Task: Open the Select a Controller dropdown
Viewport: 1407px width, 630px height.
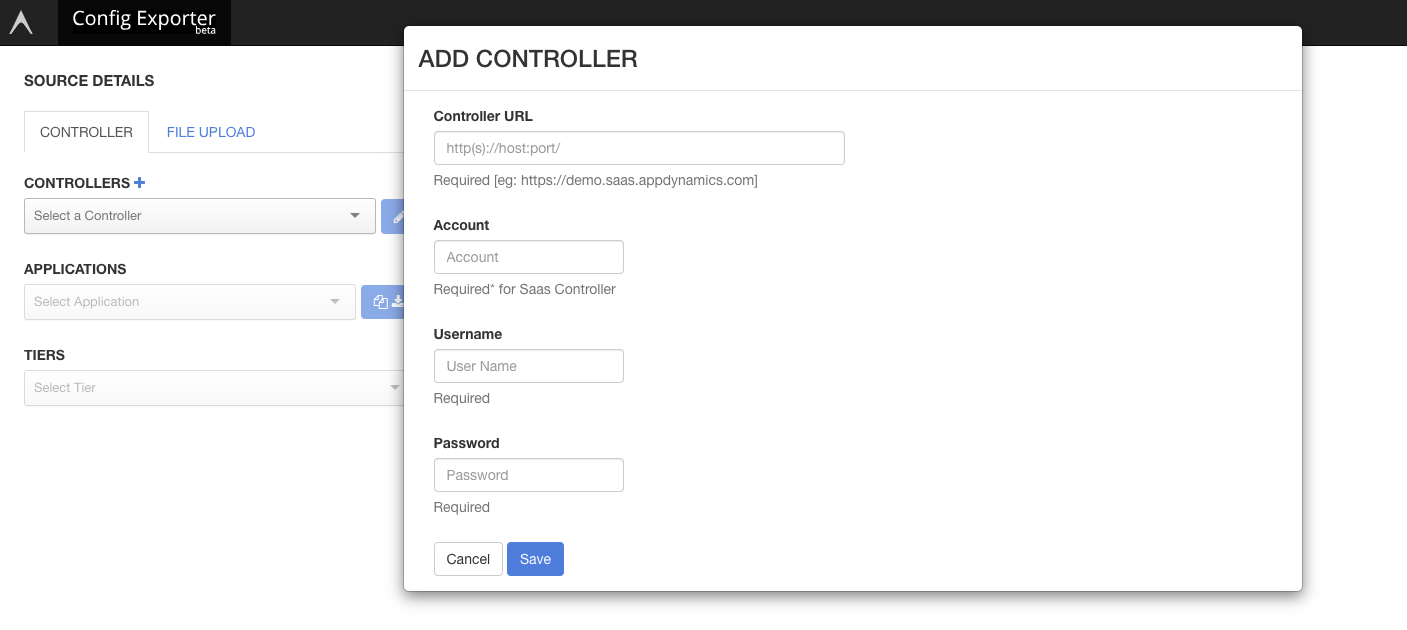Action: (200, 216)
